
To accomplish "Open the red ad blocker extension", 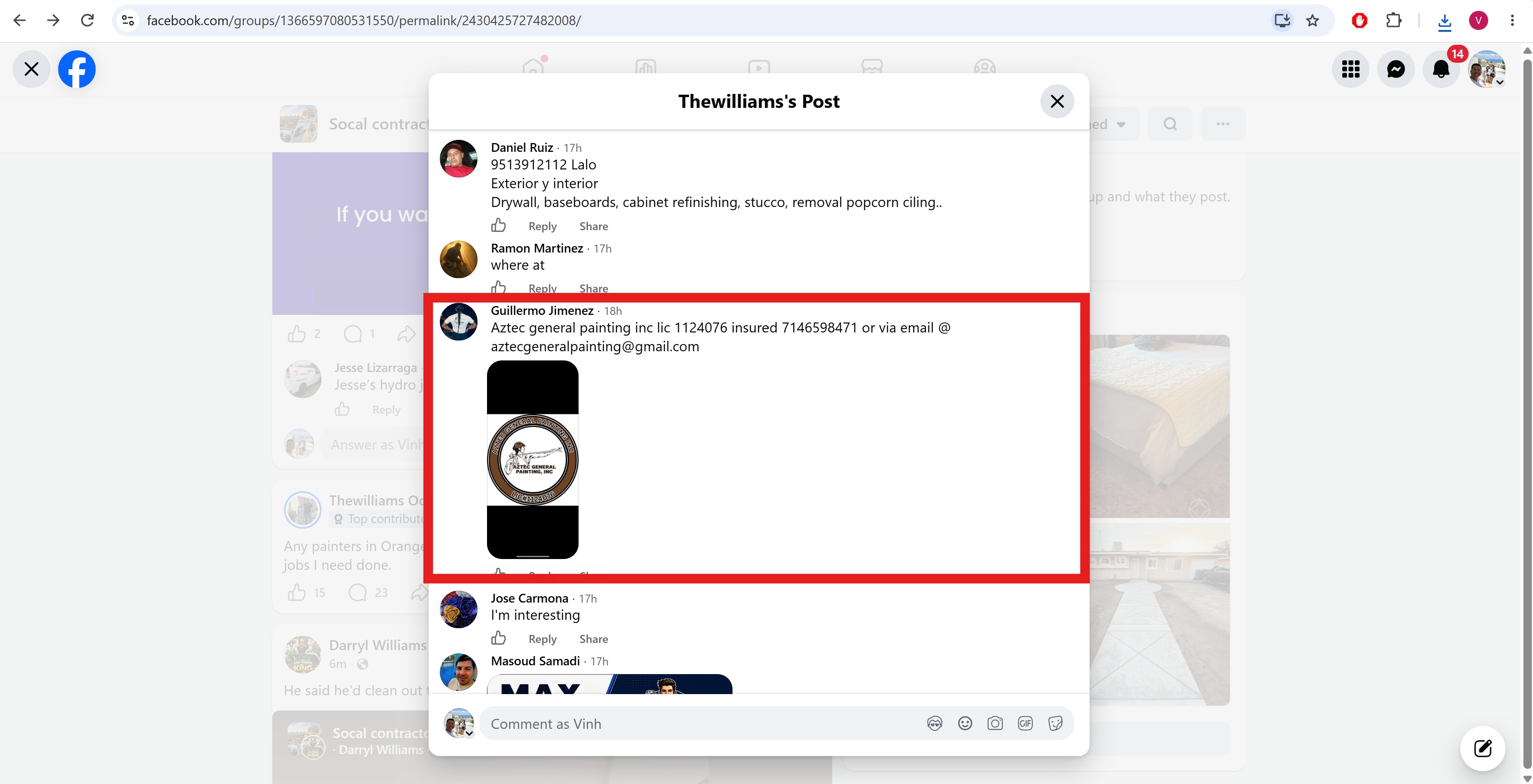I will (1359, 21).
